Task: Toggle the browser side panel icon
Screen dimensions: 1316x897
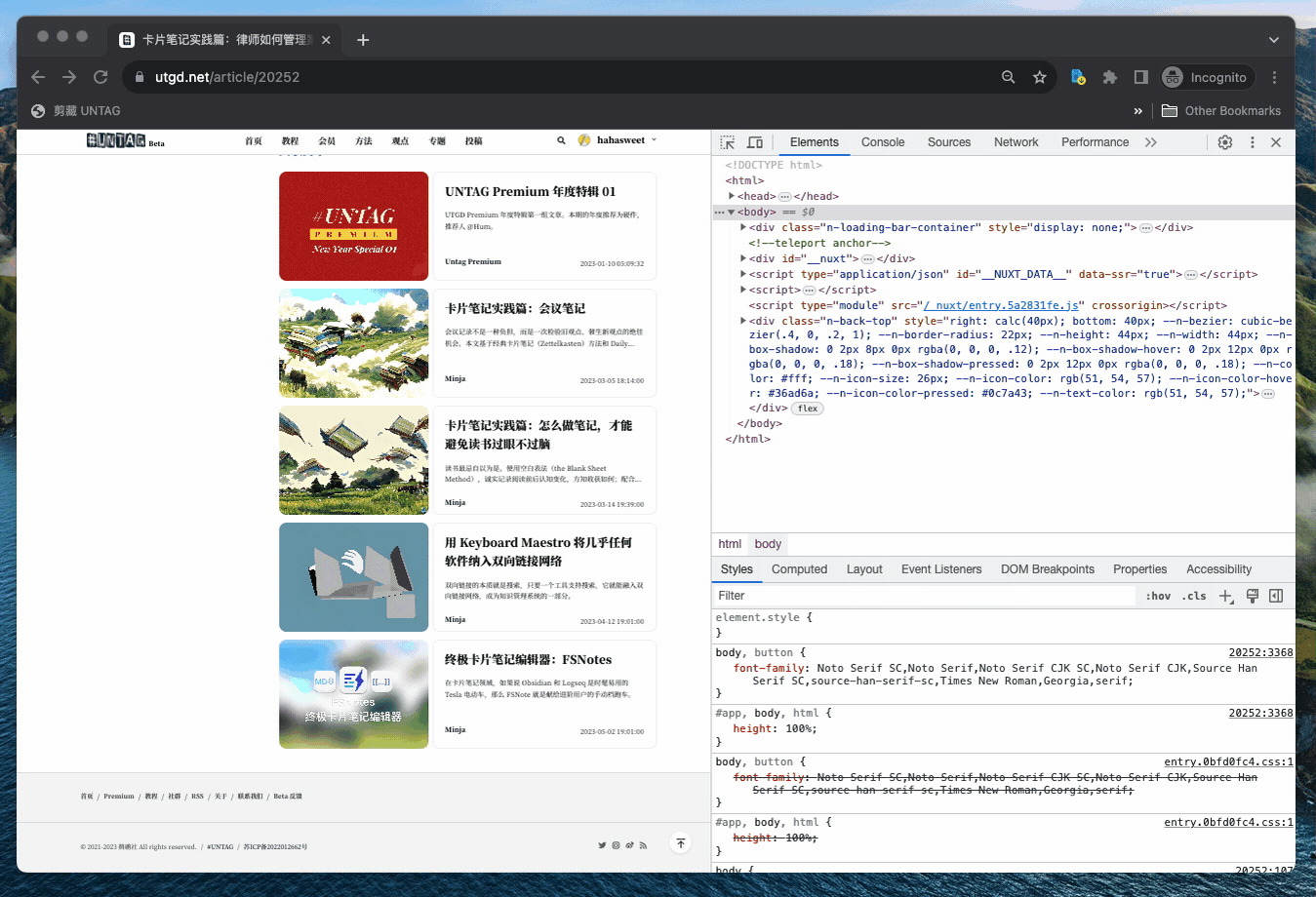Action: [1141, 77]
